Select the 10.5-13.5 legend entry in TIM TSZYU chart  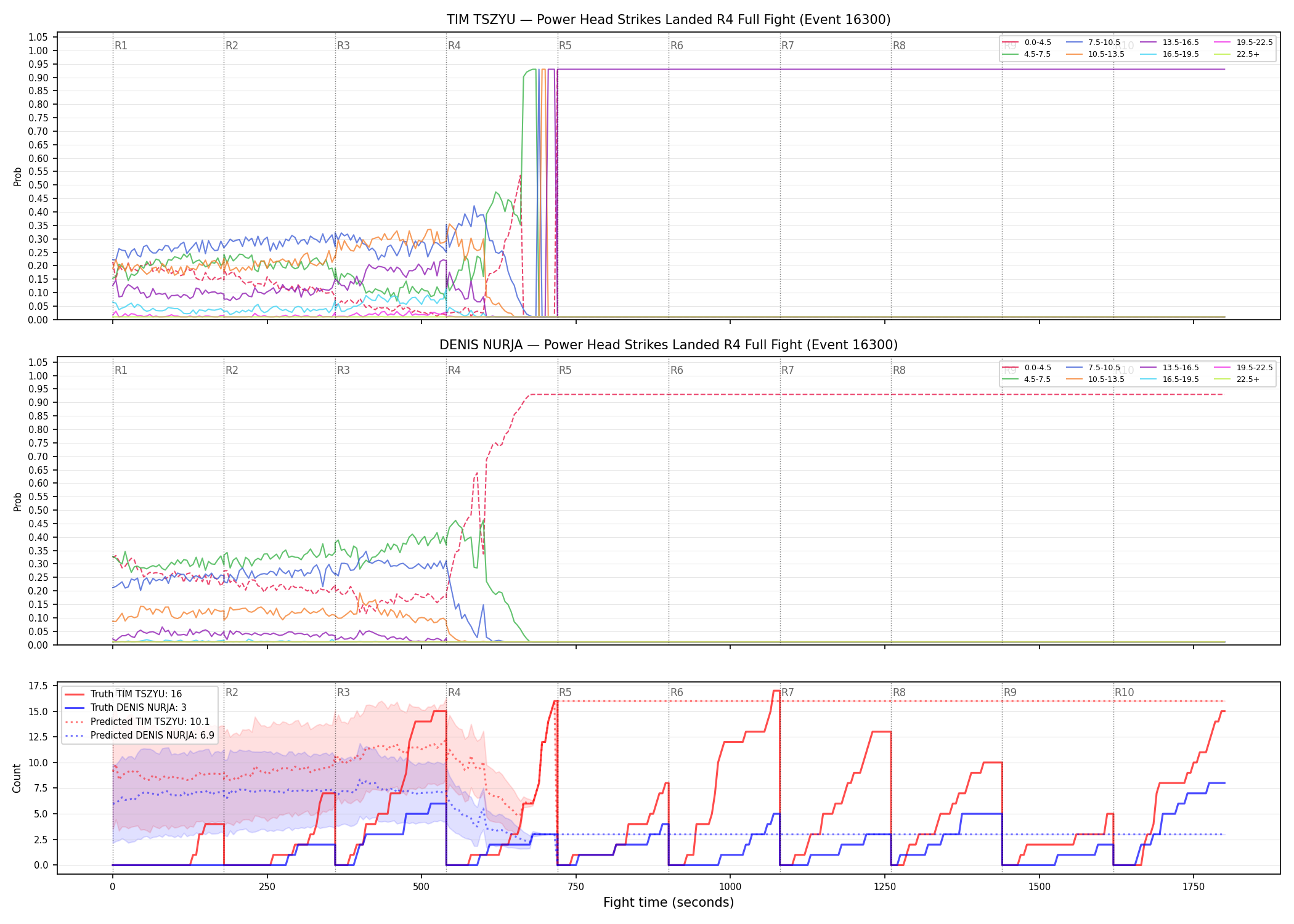pyautogui.click(x=1095, y=54)
